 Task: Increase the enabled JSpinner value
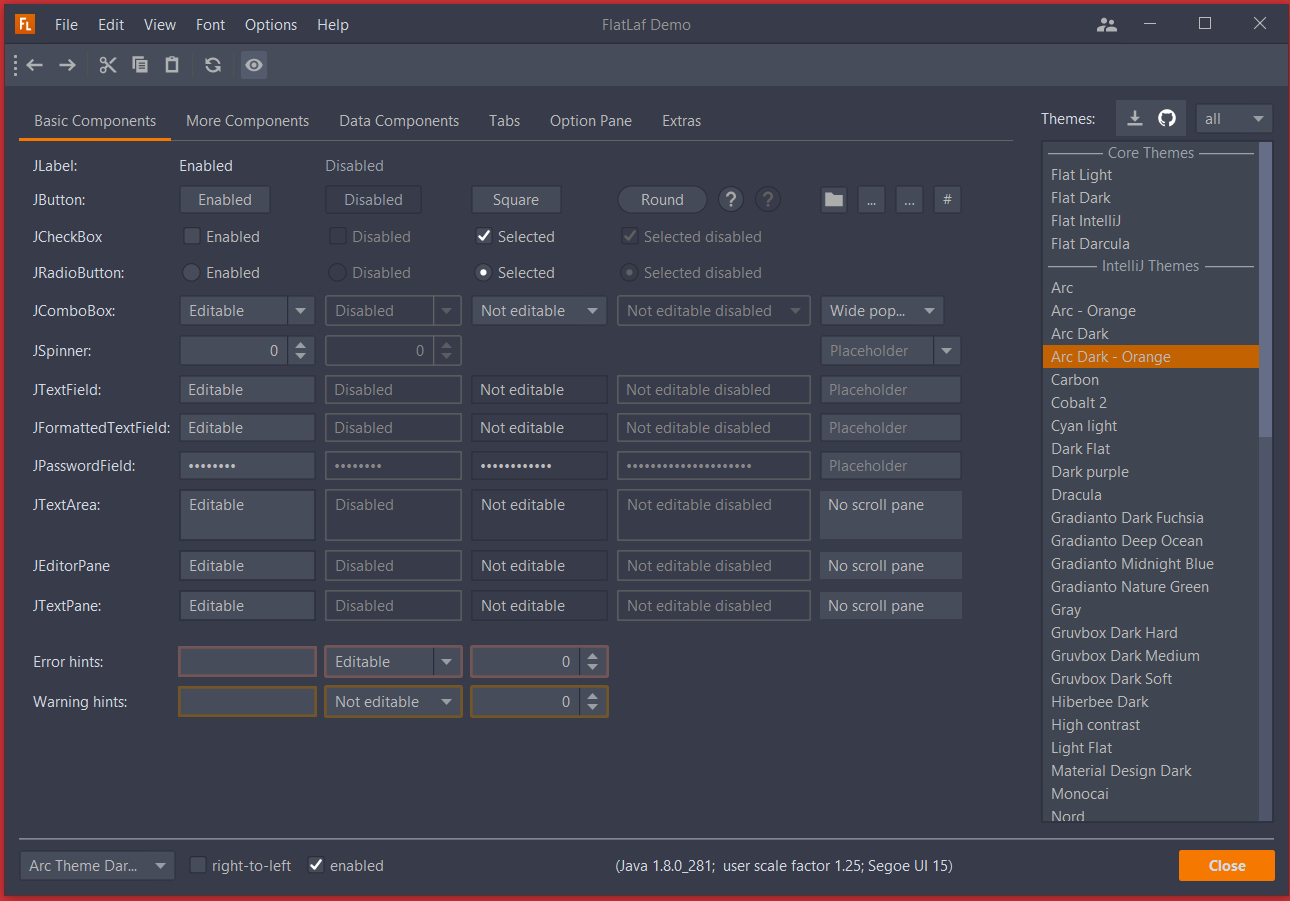point(301,344)
